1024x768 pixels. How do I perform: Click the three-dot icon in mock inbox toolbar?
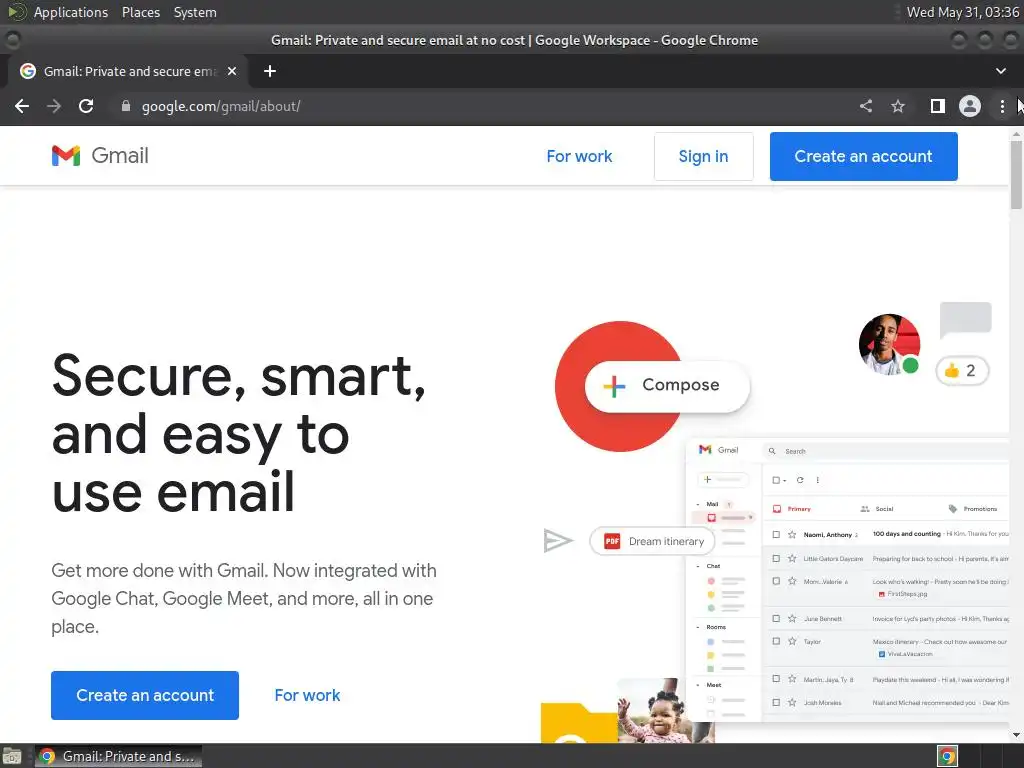(818, 480)
